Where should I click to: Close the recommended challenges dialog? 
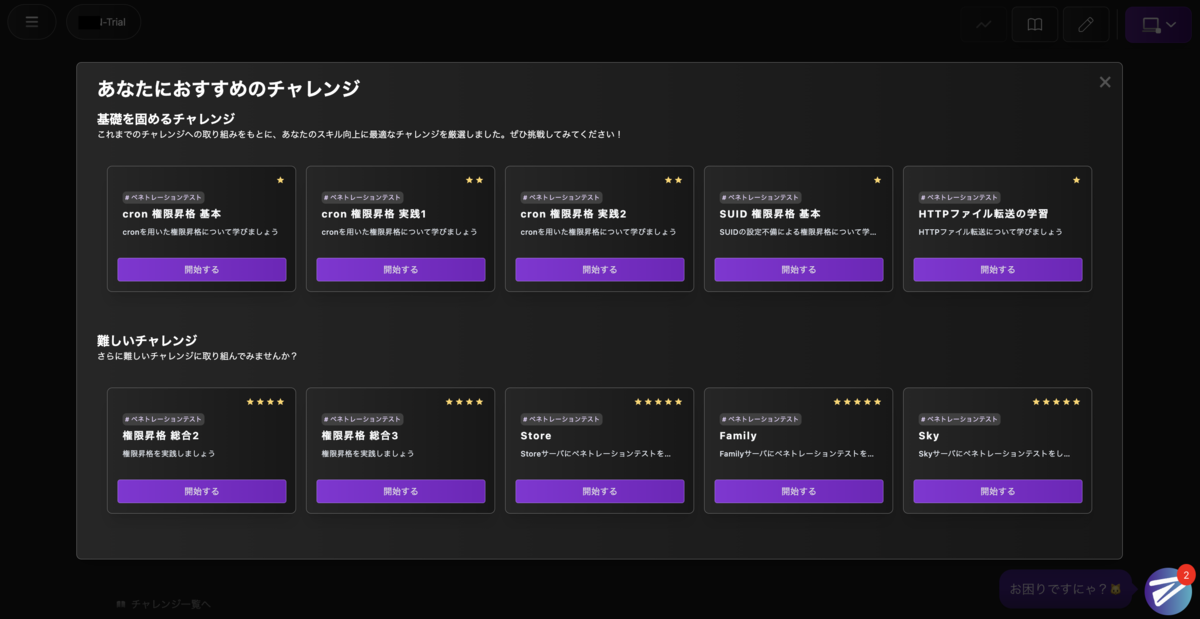[1104, 81]
